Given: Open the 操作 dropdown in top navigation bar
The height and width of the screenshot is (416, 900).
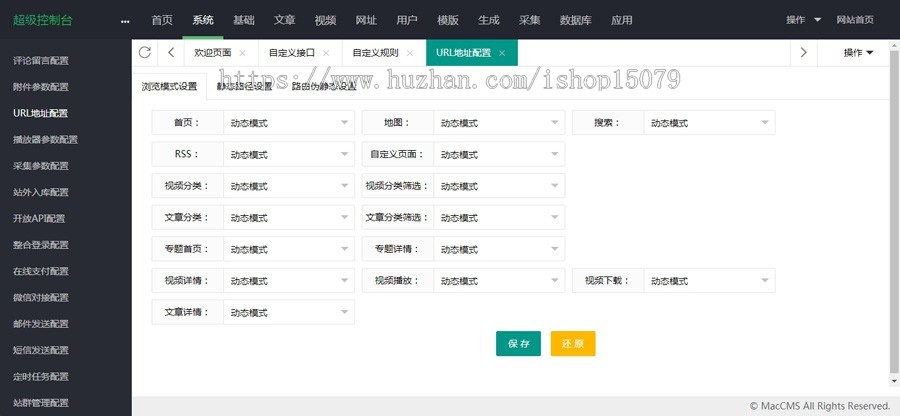Looking at the screenshot, I should pos(804,20).
